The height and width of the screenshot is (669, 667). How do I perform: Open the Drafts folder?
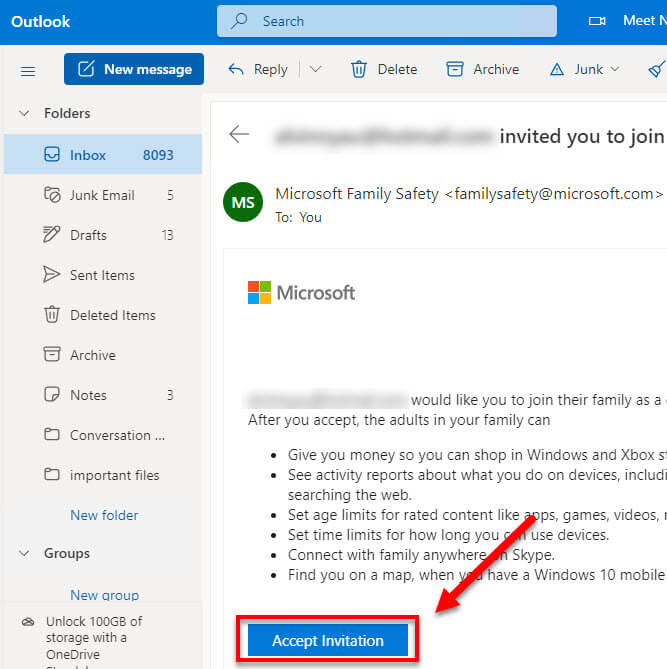[x=103, y=235]
